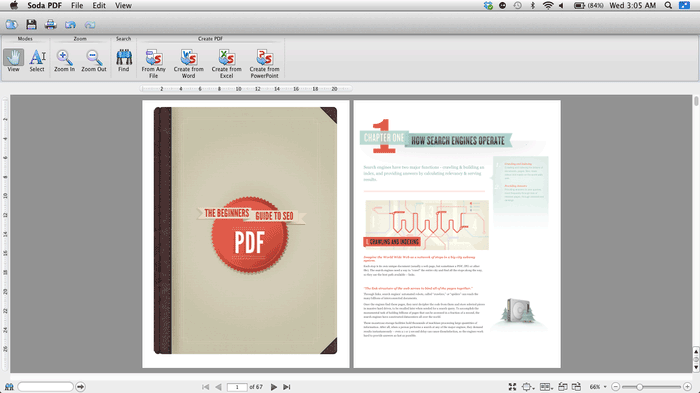Open the 66% zoom level dropdown
The height and width of the screenshot is (393, 700).
(598, 387)
